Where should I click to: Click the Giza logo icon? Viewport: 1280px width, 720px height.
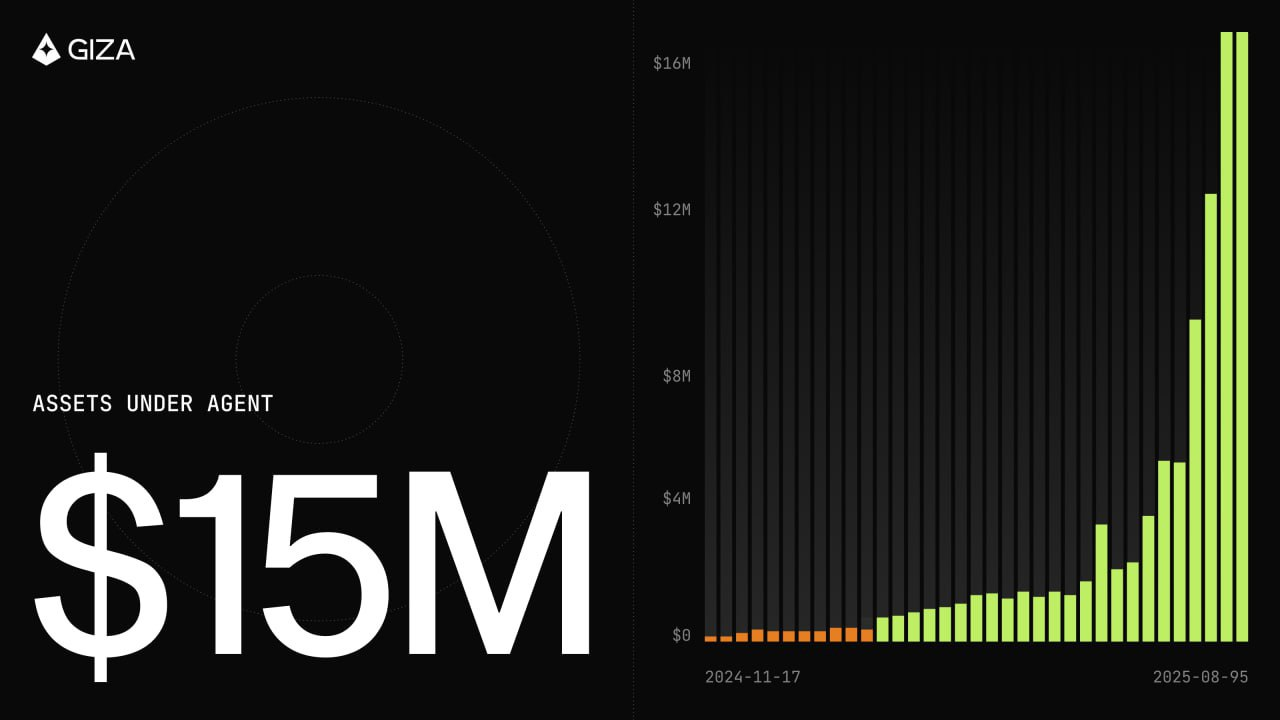(46, 49)
